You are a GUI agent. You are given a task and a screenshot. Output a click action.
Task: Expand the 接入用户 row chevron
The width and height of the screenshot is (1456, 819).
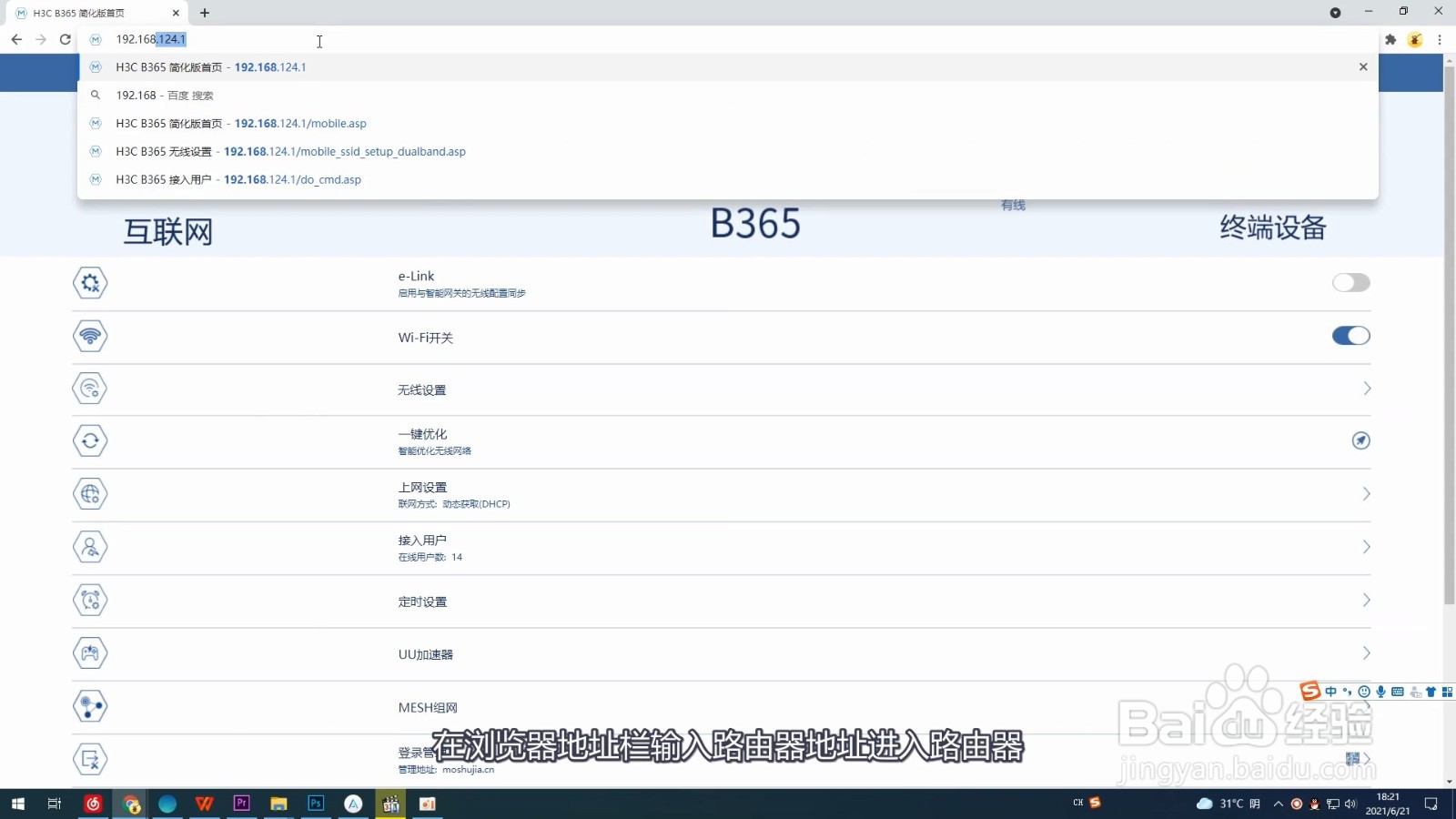1367,547
